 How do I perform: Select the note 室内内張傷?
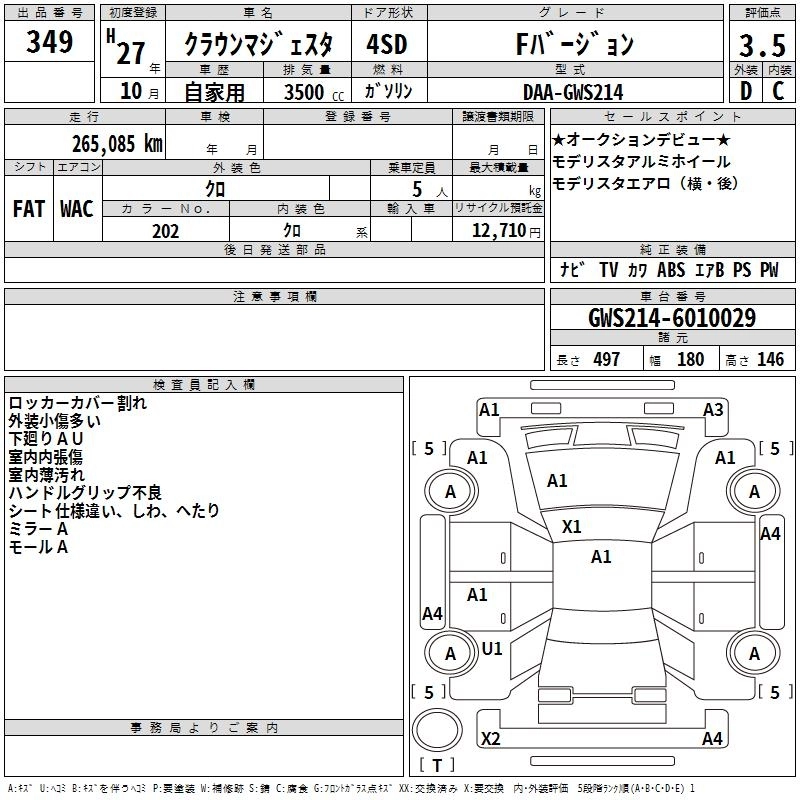45,457
